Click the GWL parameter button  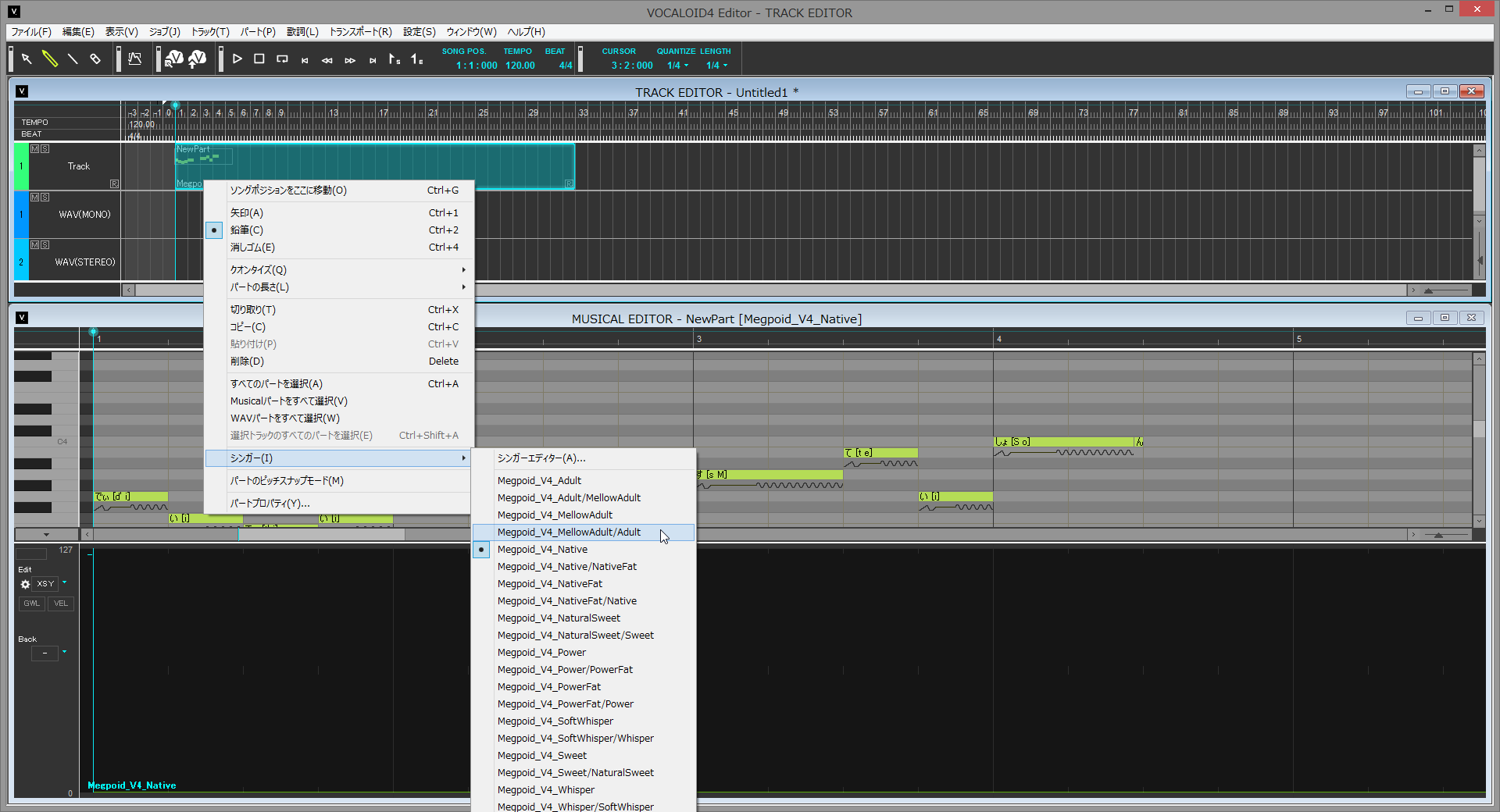coord(31,604)
